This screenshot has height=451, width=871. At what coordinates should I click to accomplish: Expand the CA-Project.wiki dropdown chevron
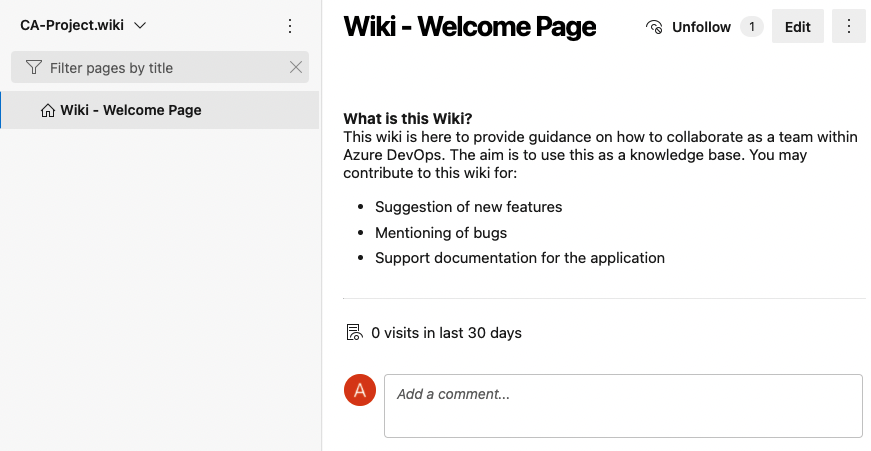tap(139, 25)
